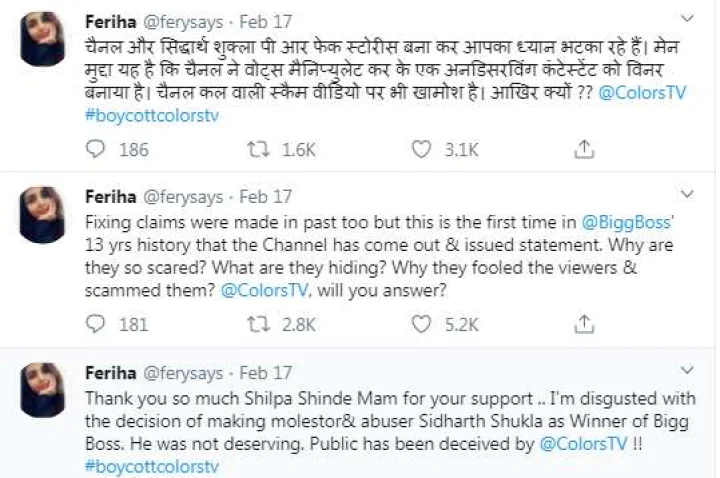Viewport: 720px width, 478px height.
Task: Retweet the tweet with 1.6K retweets
Action: [x=258, y=150]
